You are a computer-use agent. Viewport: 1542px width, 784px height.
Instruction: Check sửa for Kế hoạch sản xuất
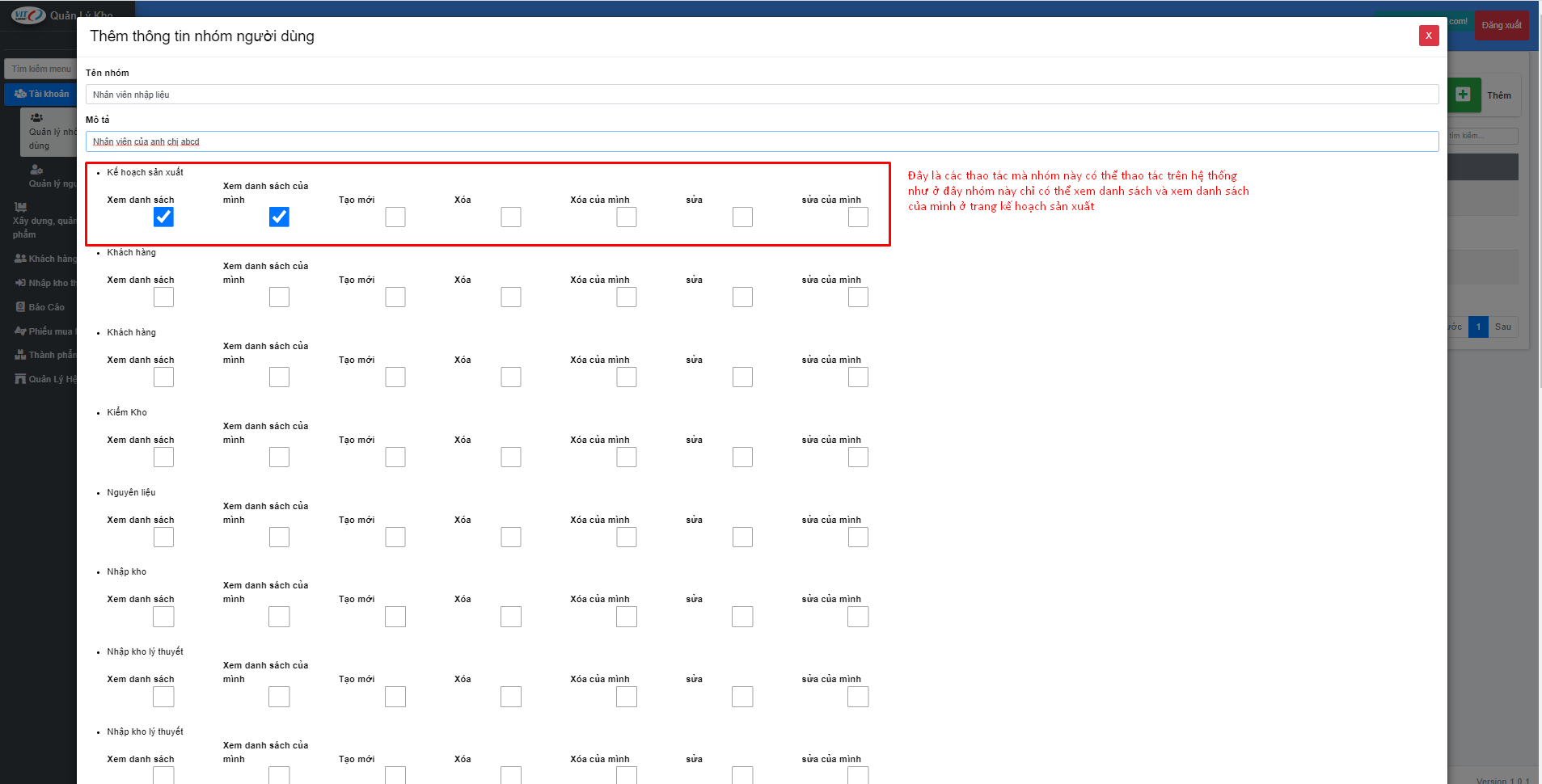[742, 217]
